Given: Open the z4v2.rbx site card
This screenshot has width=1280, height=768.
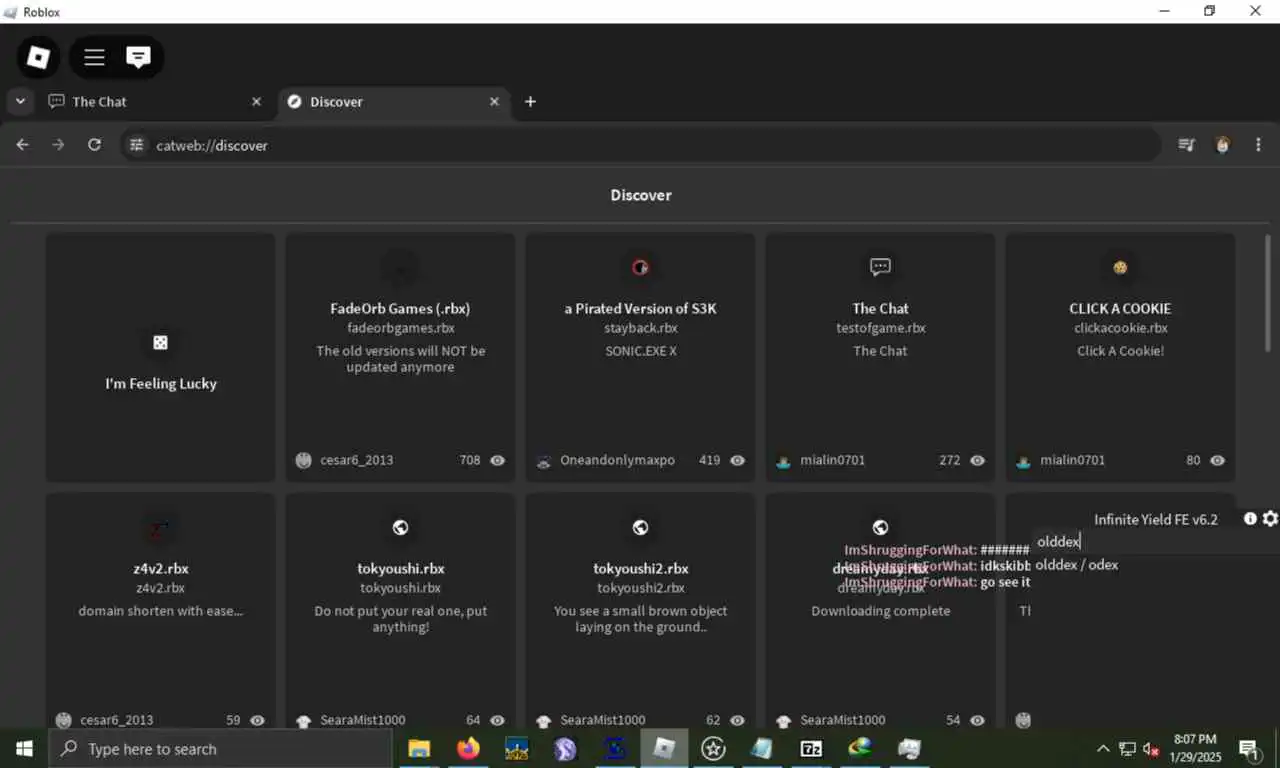Looking at the screenshot, I should tap(160, 612).
